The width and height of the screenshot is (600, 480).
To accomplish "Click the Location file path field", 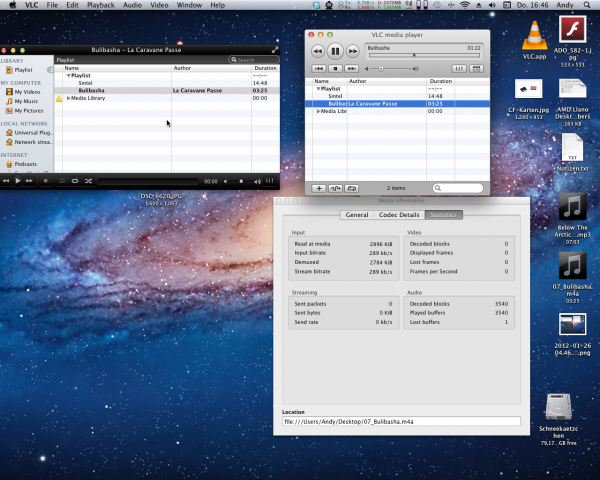I will [x=400, y=421].
